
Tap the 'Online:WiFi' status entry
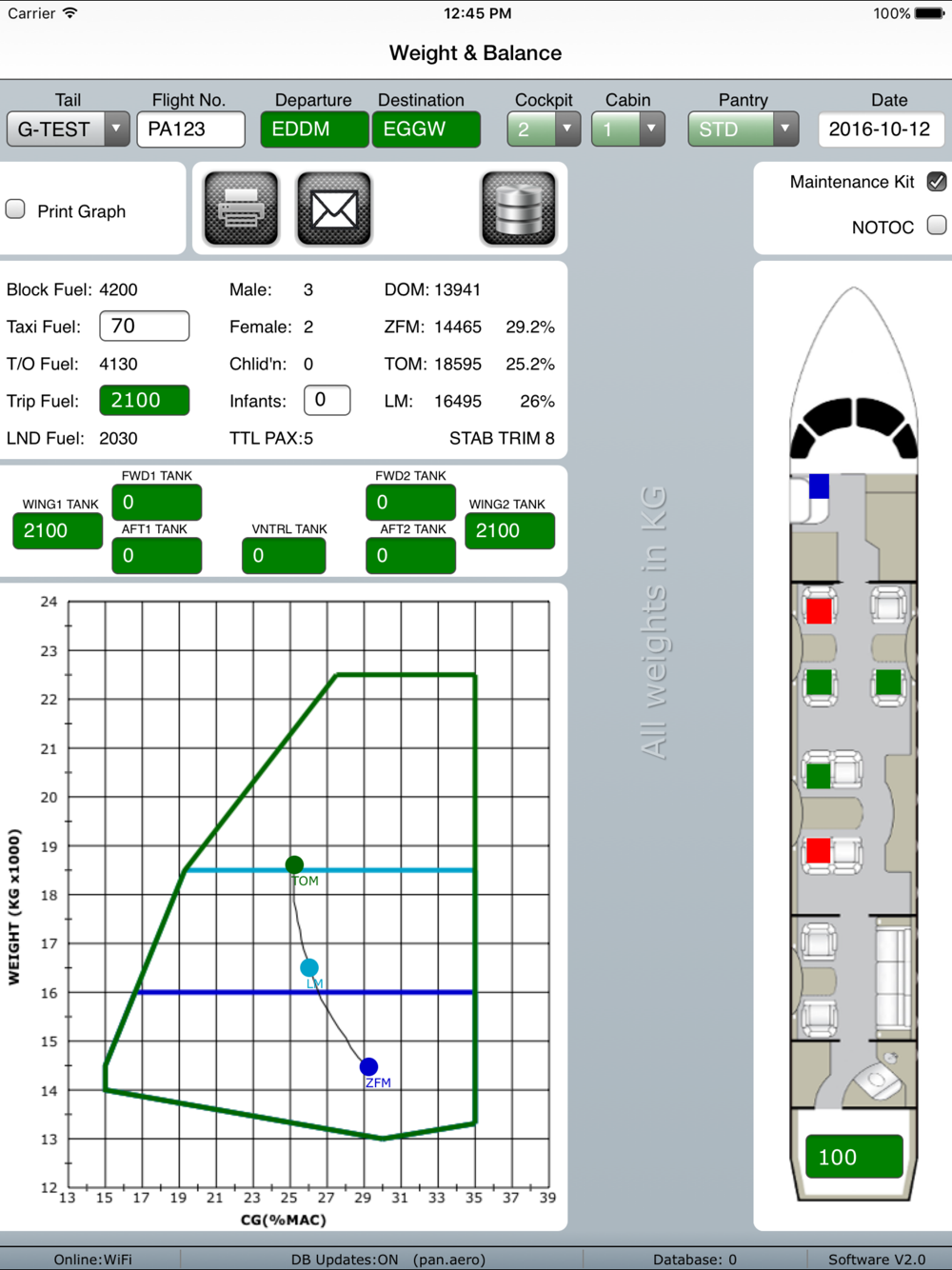[93, 1259]
